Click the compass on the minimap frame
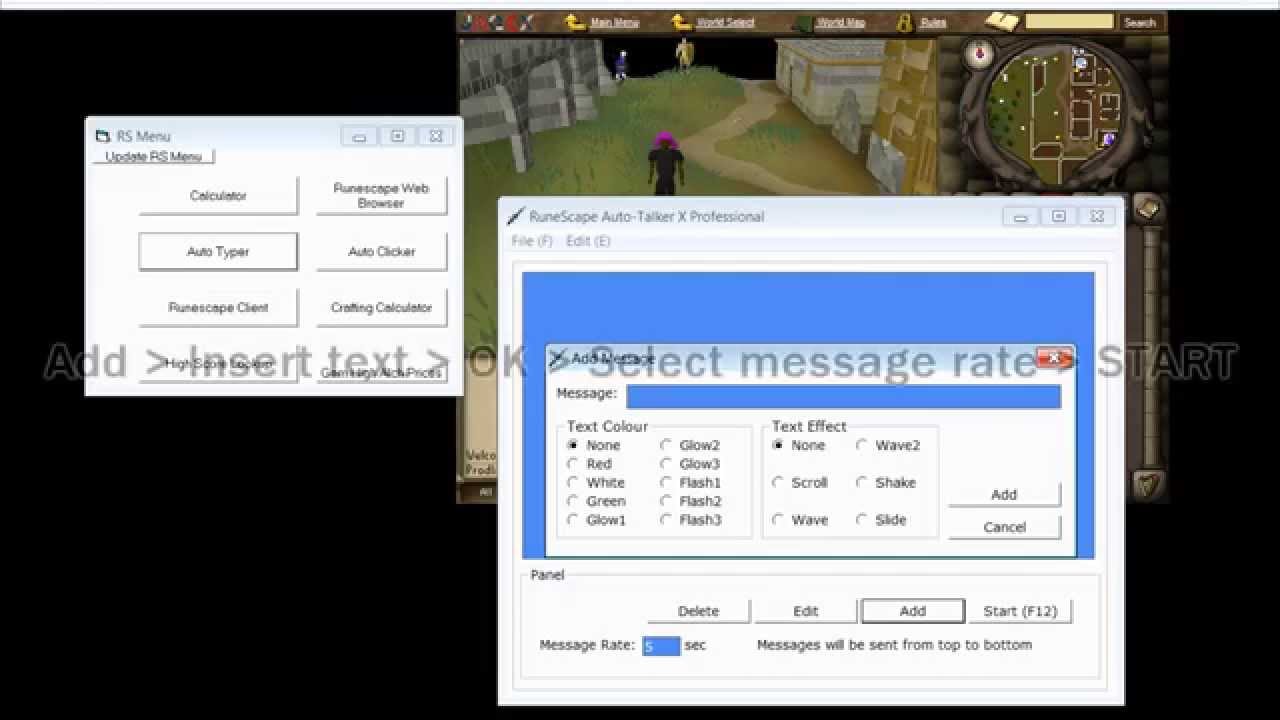The width and height of the screenshot is (1280, 720). click(x=978, y=52)
